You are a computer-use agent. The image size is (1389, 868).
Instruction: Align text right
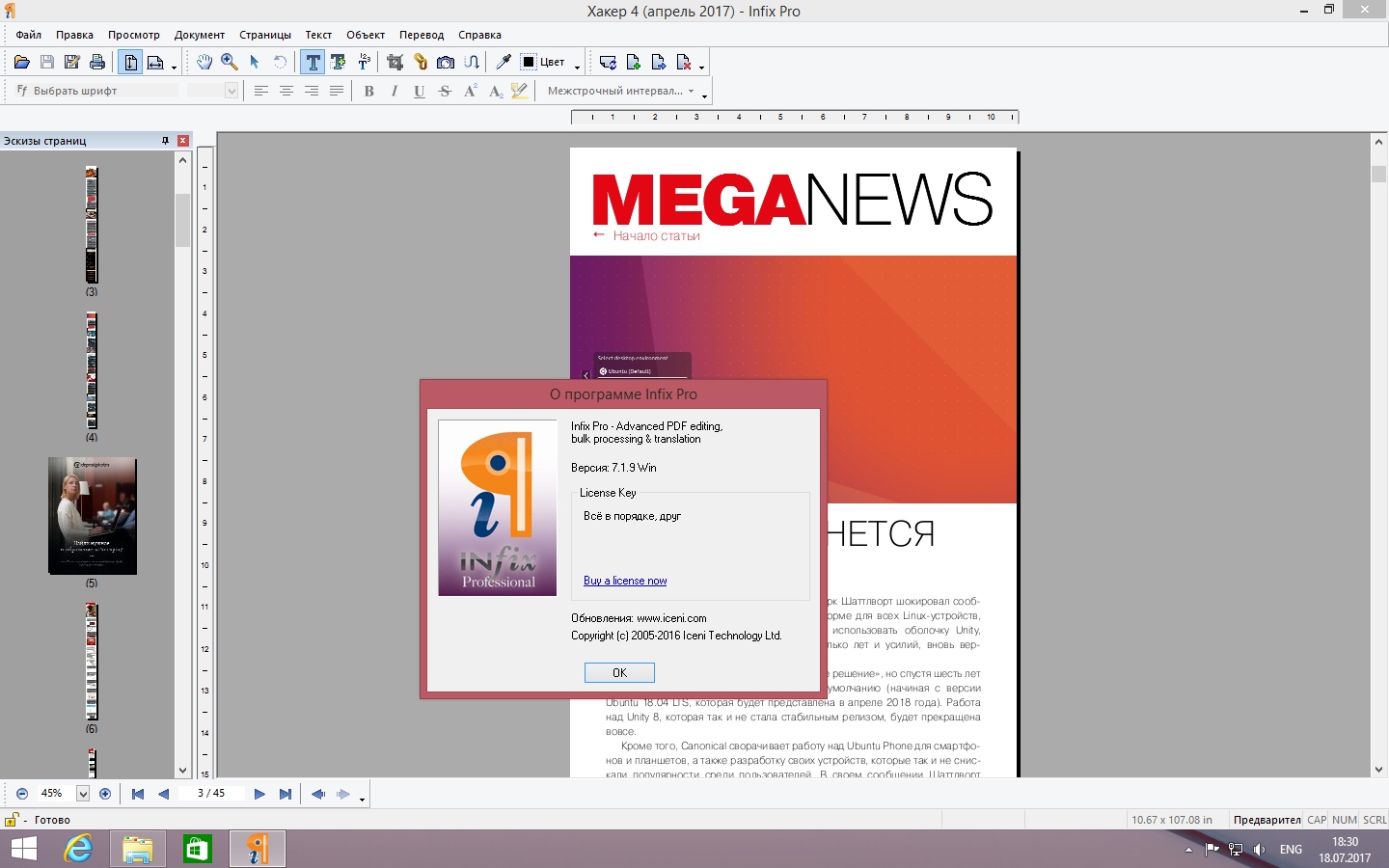pyautogui.click(x=311, y=91)
